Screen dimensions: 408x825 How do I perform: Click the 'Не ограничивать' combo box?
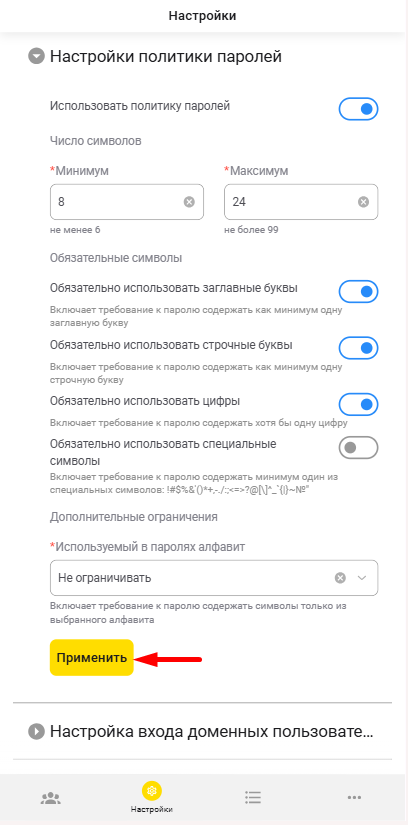tap(214, 578)
